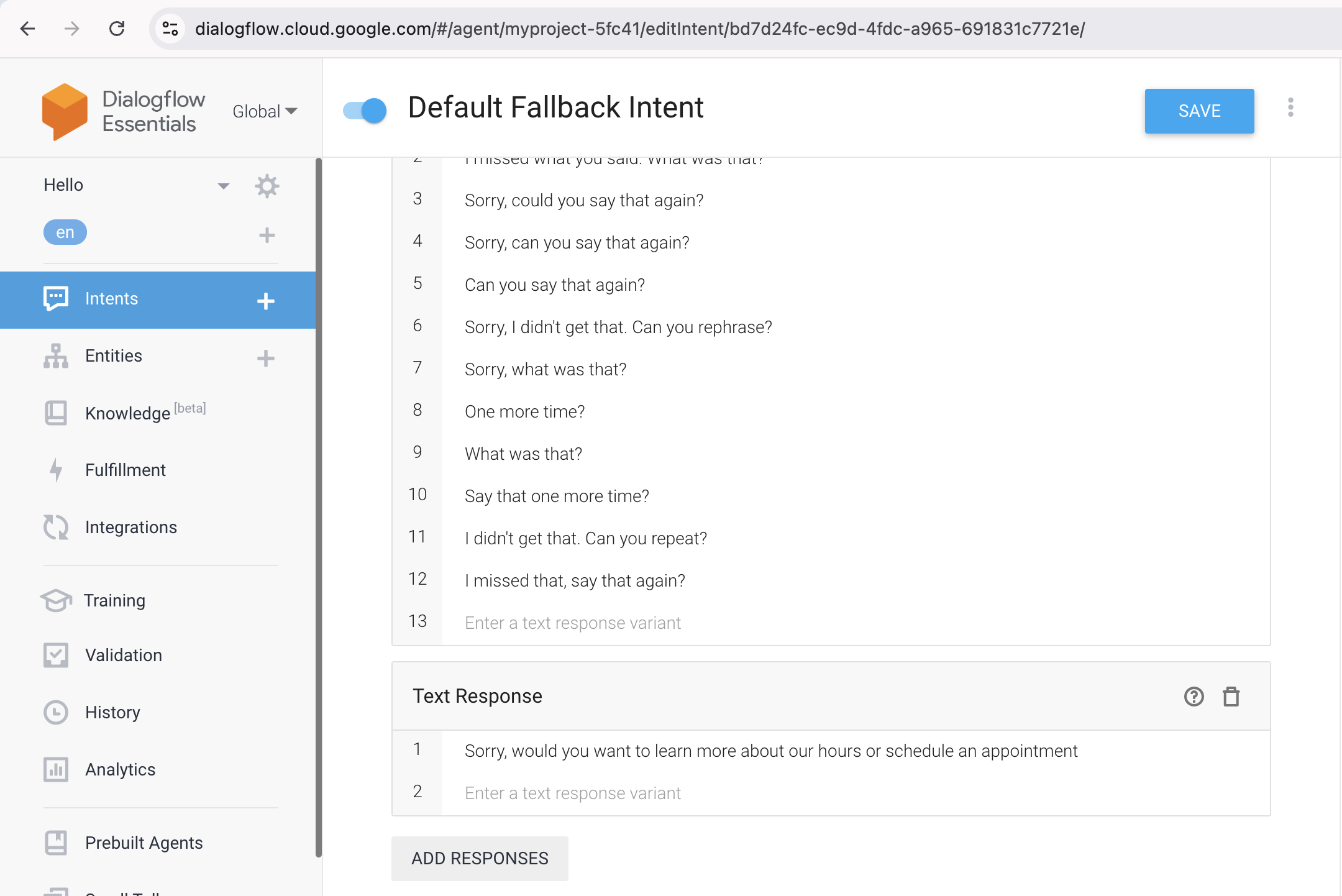Screen dimensions: 1342x896
Task: Click the Intents navigation icon
Action: [55, 298]
